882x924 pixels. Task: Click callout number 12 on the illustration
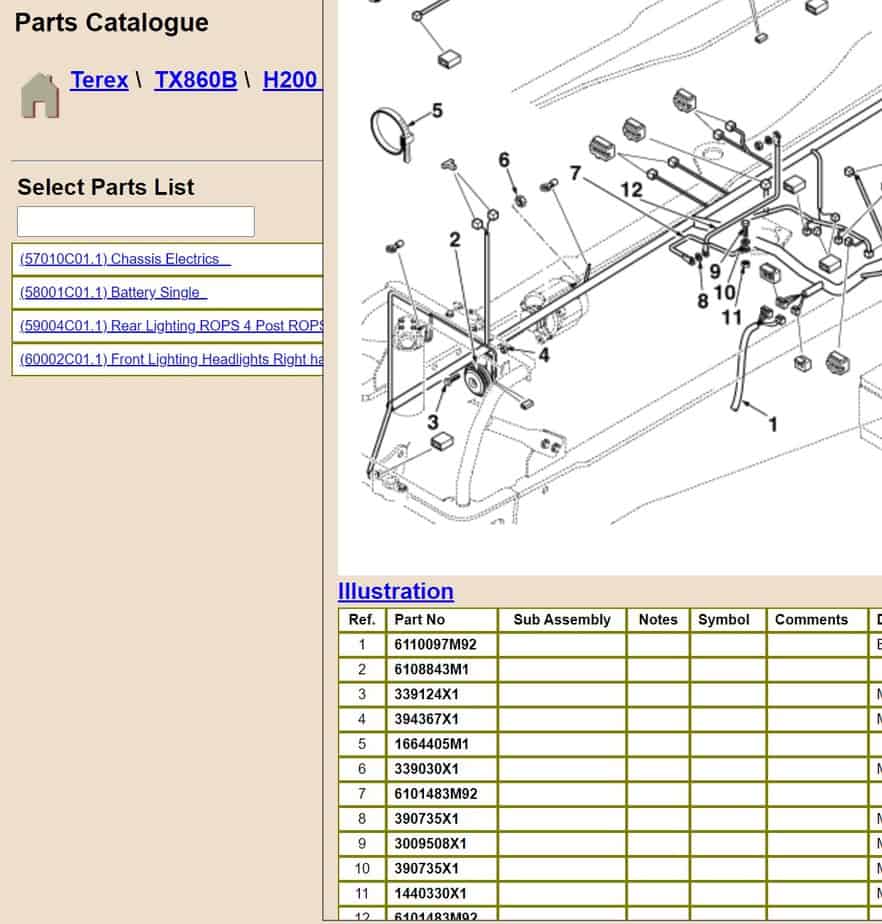(631, 189)
